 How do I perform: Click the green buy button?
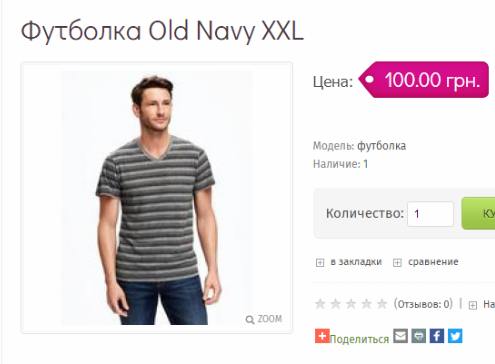coord(478,213)
